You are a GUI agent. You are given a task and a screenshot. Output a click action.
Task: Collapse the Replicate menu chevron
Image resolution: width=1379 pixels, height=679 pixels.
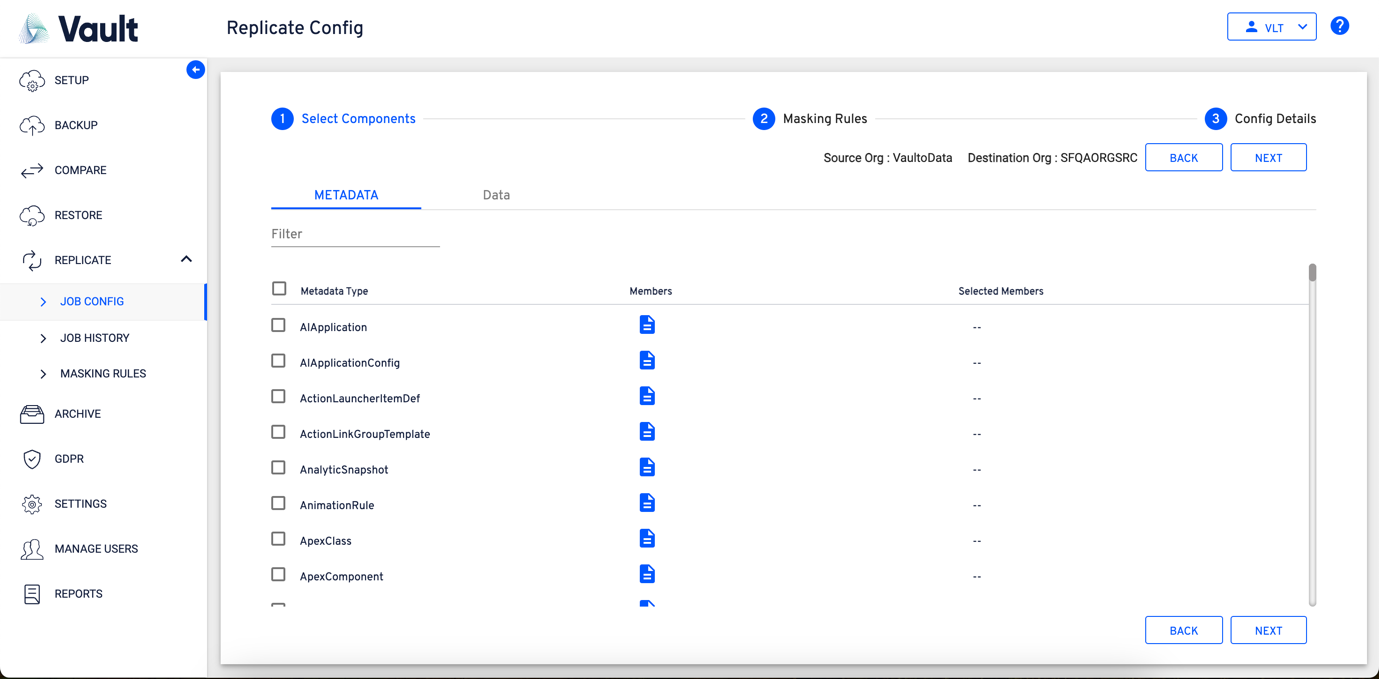click(x=186, y=259)
